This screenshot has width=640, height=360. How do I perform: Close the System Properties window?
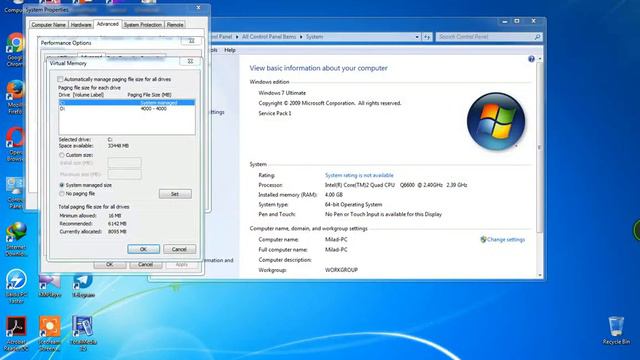(198, 8)
